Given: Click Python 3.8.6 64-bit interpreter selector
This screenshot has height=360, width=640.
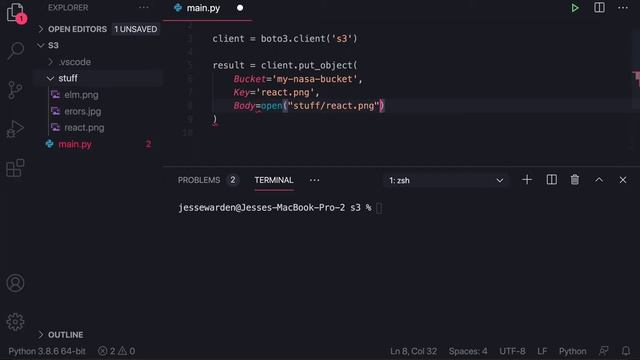Looking at the screenshot, I should pyautogui.click(x=47, y=351).
